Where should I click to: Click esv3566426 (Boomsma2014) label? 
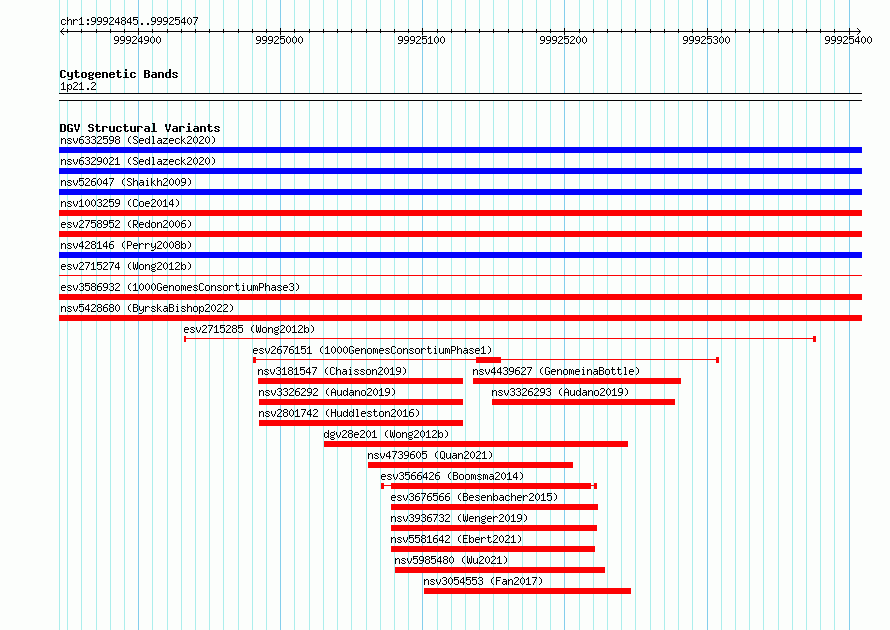(x=452, y=476)
